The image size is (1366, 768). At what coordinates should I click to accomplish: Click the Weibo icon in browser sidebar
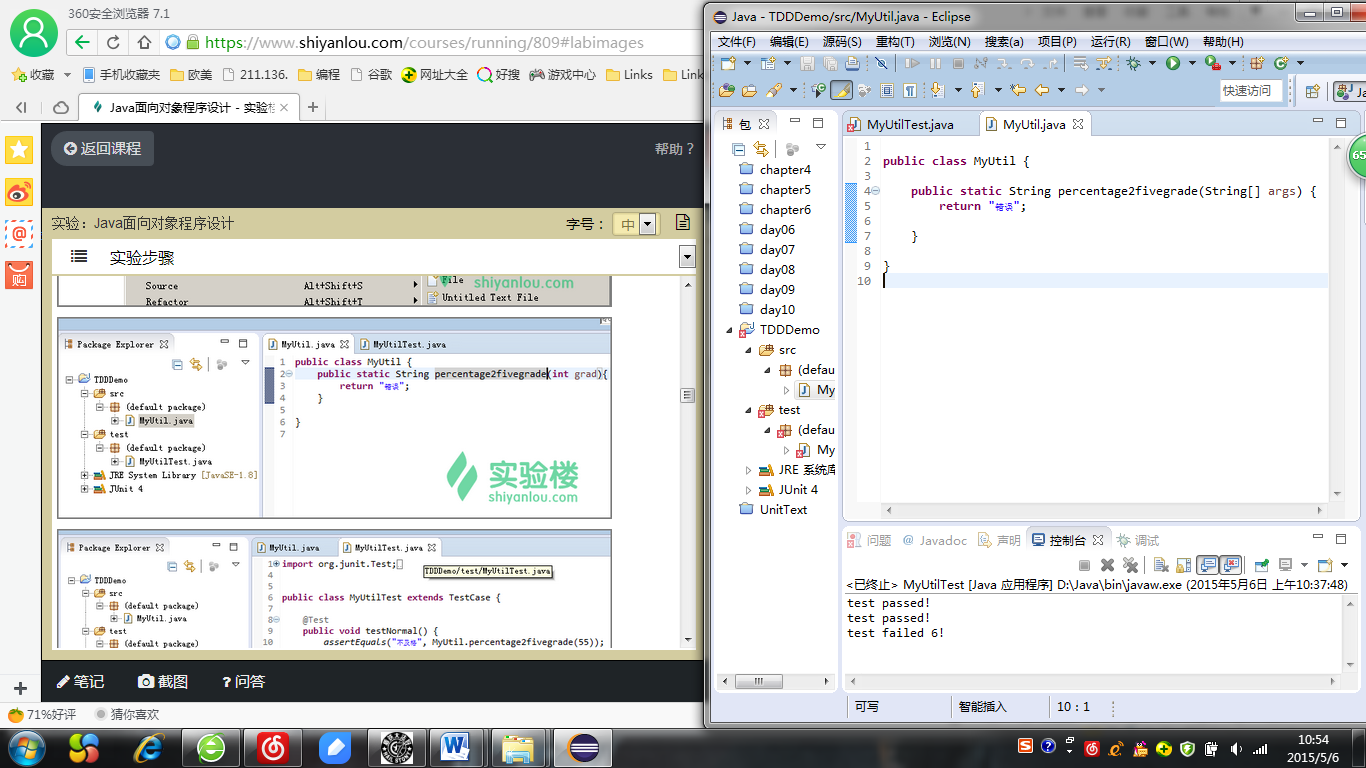tap(20, 192)
